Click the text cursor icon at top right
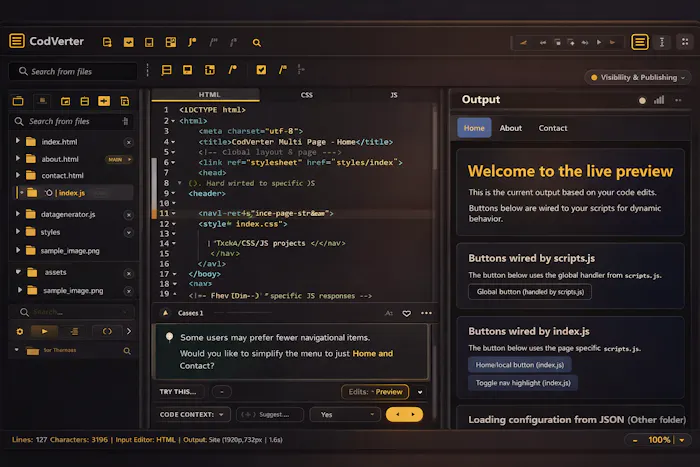This screenshot has width=700, height=467. (x=662, y=42)
